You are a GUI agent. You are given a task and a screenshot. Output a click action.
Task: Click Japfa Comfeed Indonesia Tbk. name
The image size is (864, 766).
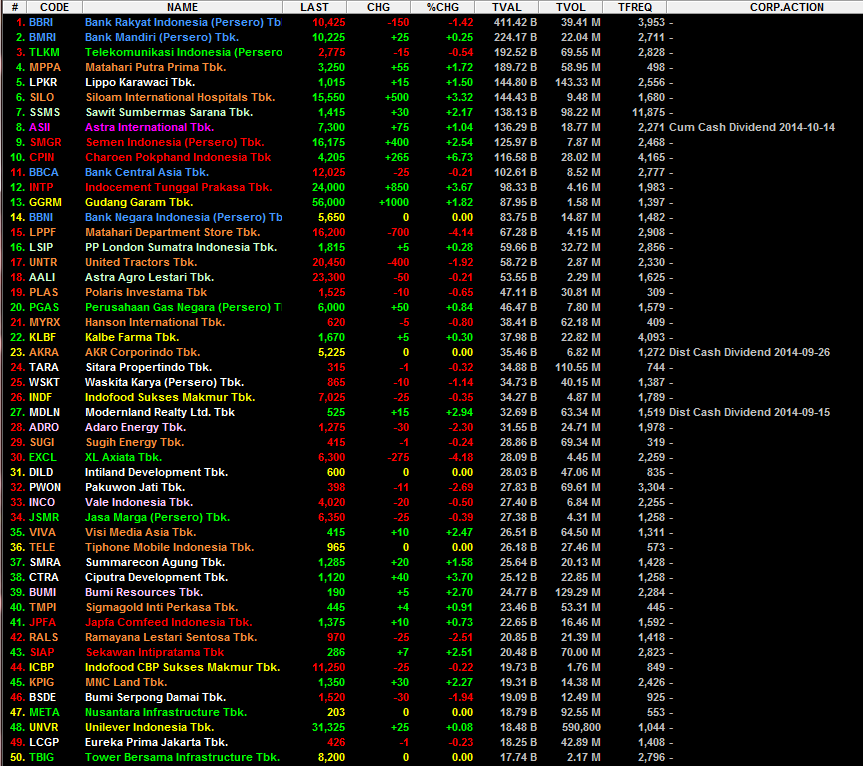pos(169,623)
